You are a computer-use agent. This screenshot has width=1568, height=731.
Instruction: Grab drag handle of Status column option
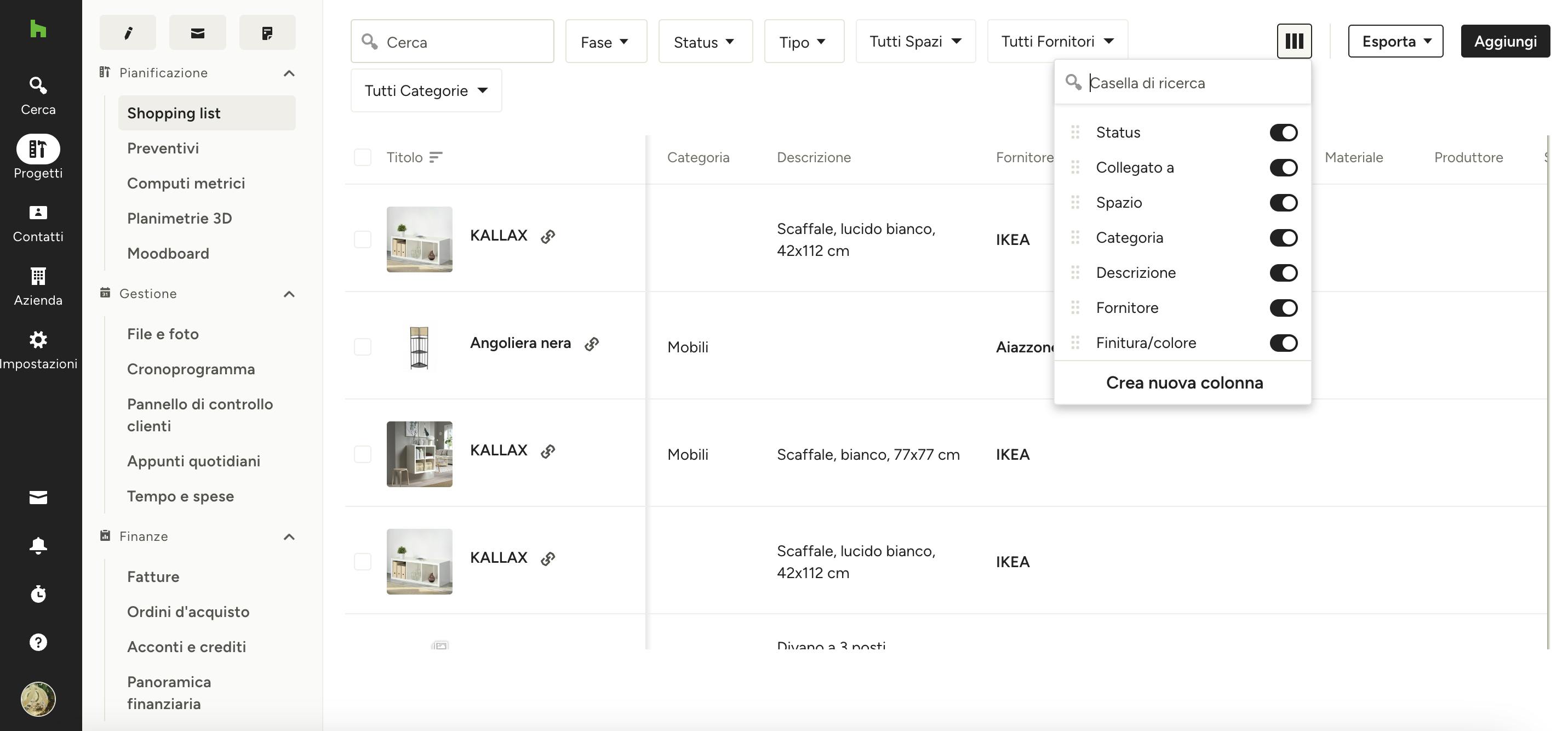(1075, 132)
